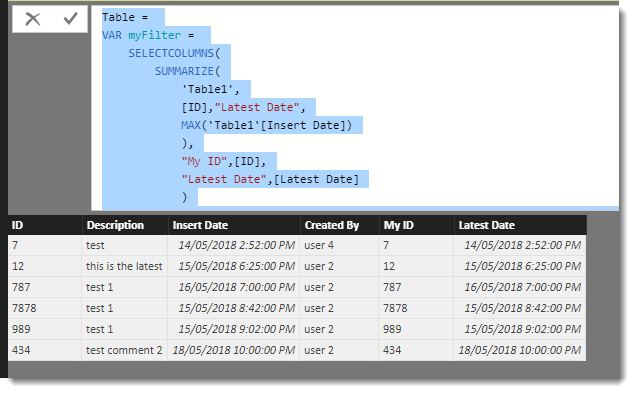Select the ID cell with value 7
The width and height of the screenshot is (634, 393).
(x=44, y=245)
